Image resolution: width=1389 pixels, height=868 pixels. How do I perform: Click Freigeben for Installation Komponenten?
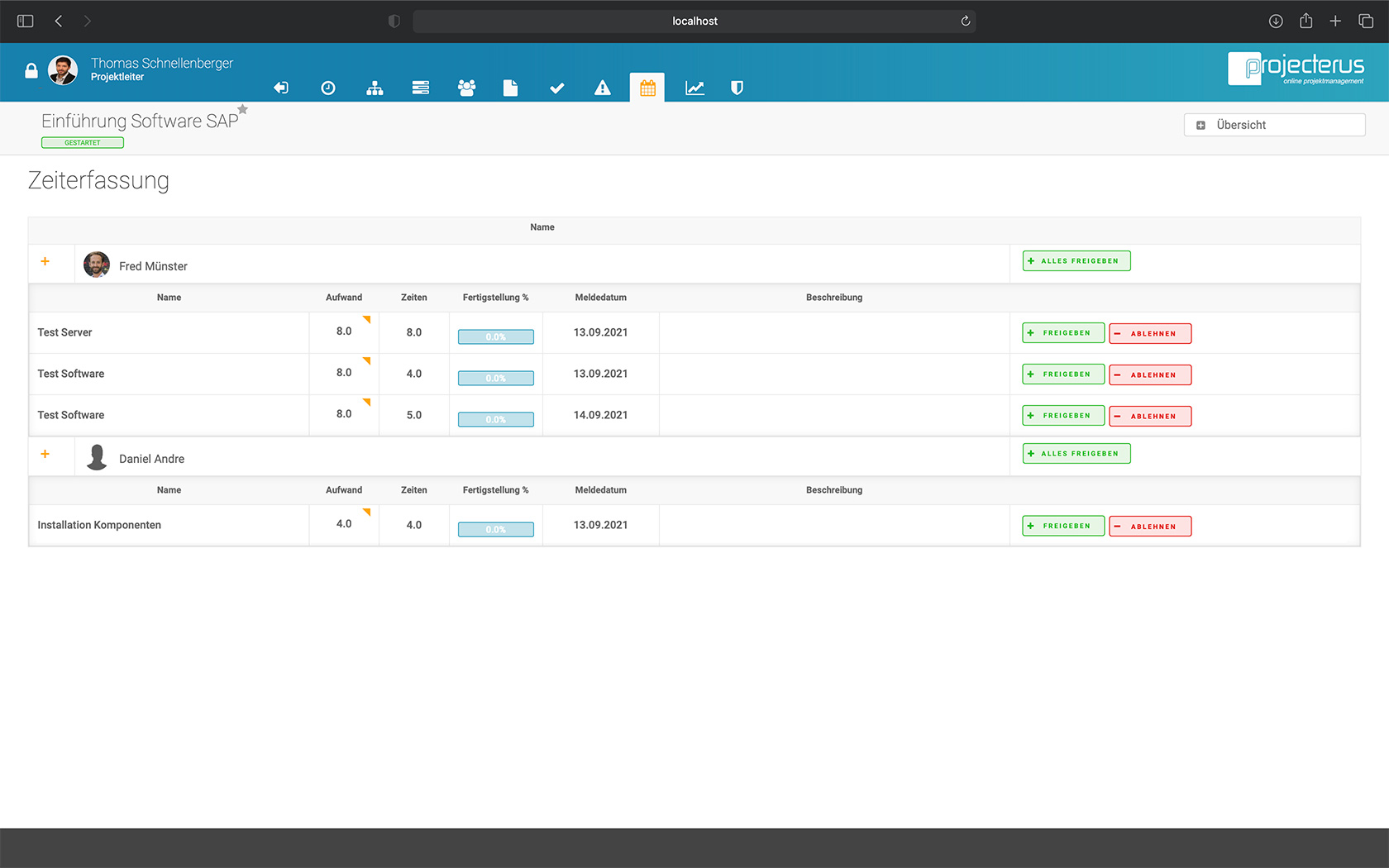1062,527
